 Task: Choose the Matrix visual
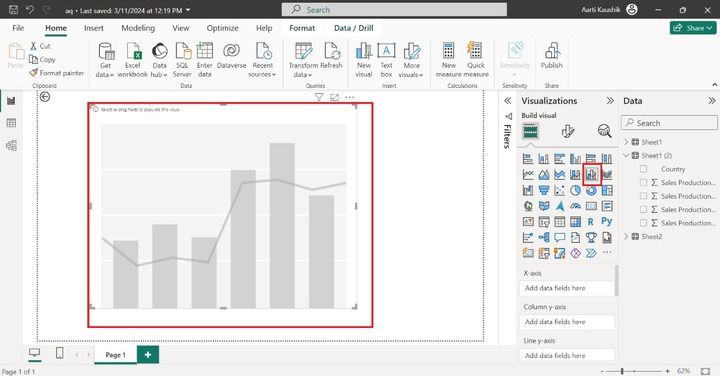[575, 222]
